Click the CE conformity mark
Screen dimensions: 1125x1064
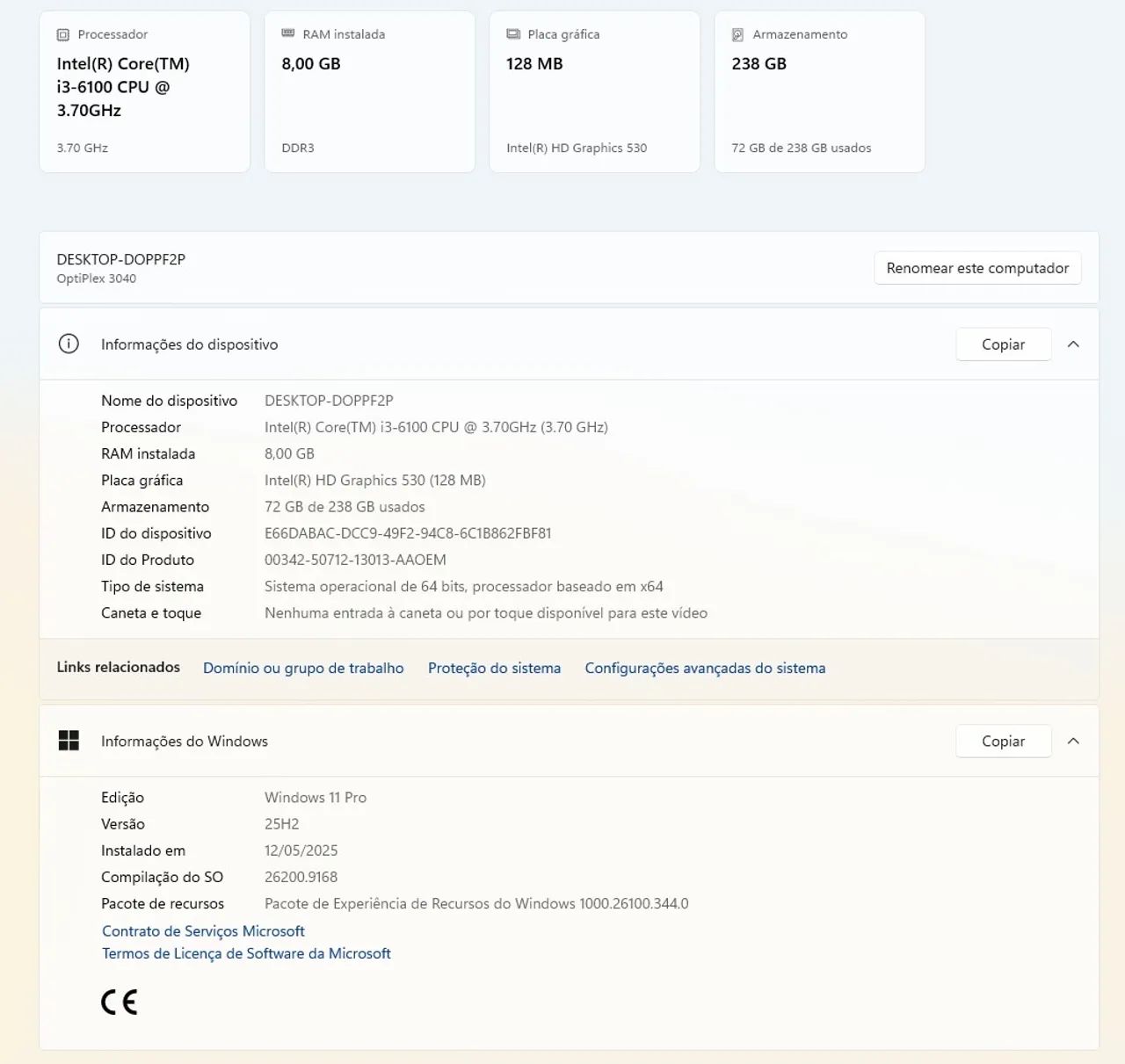120,1002
